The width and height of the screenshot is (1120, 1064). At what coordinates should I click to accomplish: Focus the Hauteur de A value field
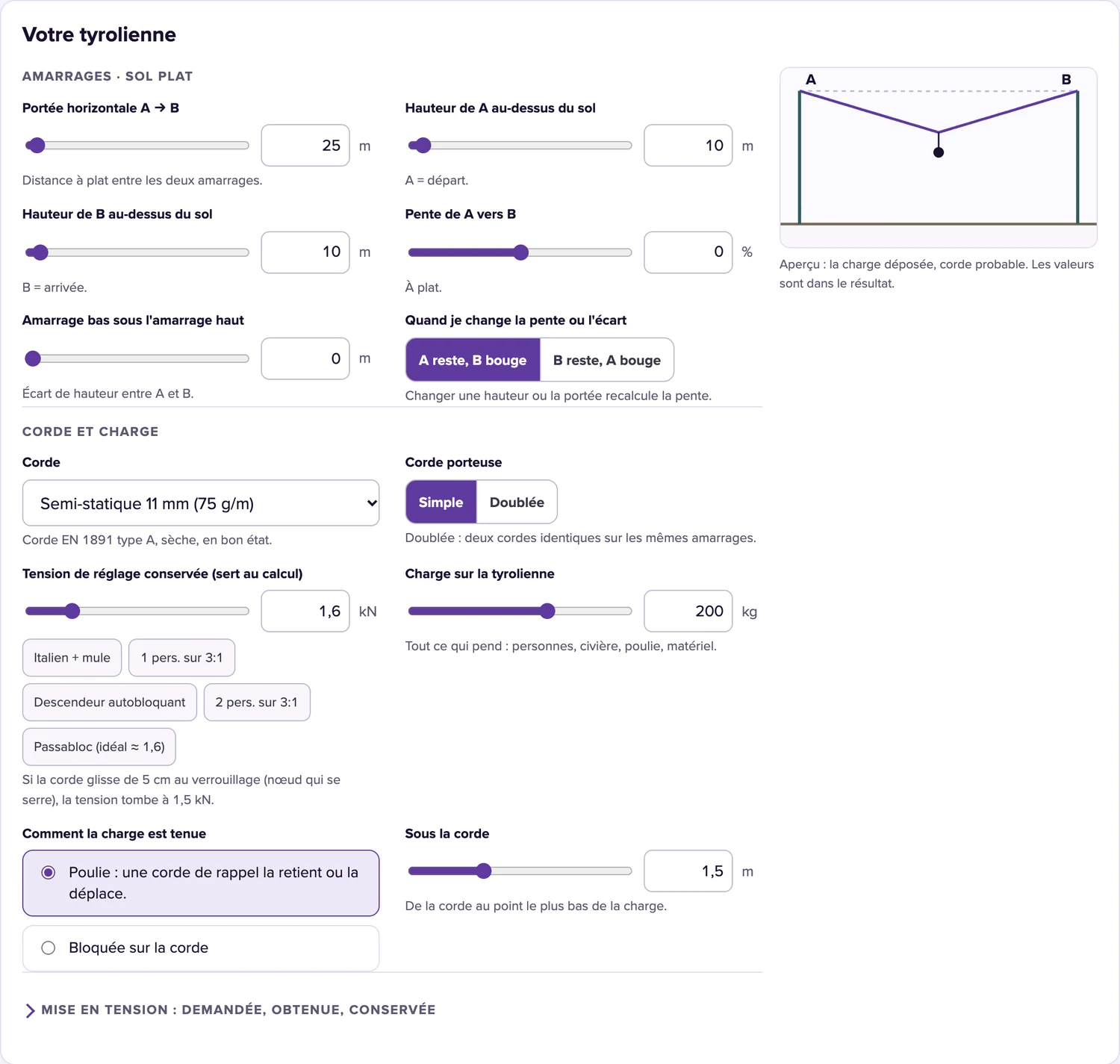[688, 146]
